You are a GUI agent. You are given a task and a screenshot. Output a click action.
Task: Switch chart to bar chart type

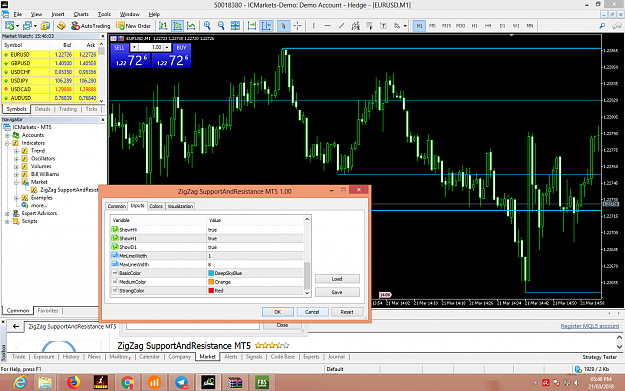163,26
